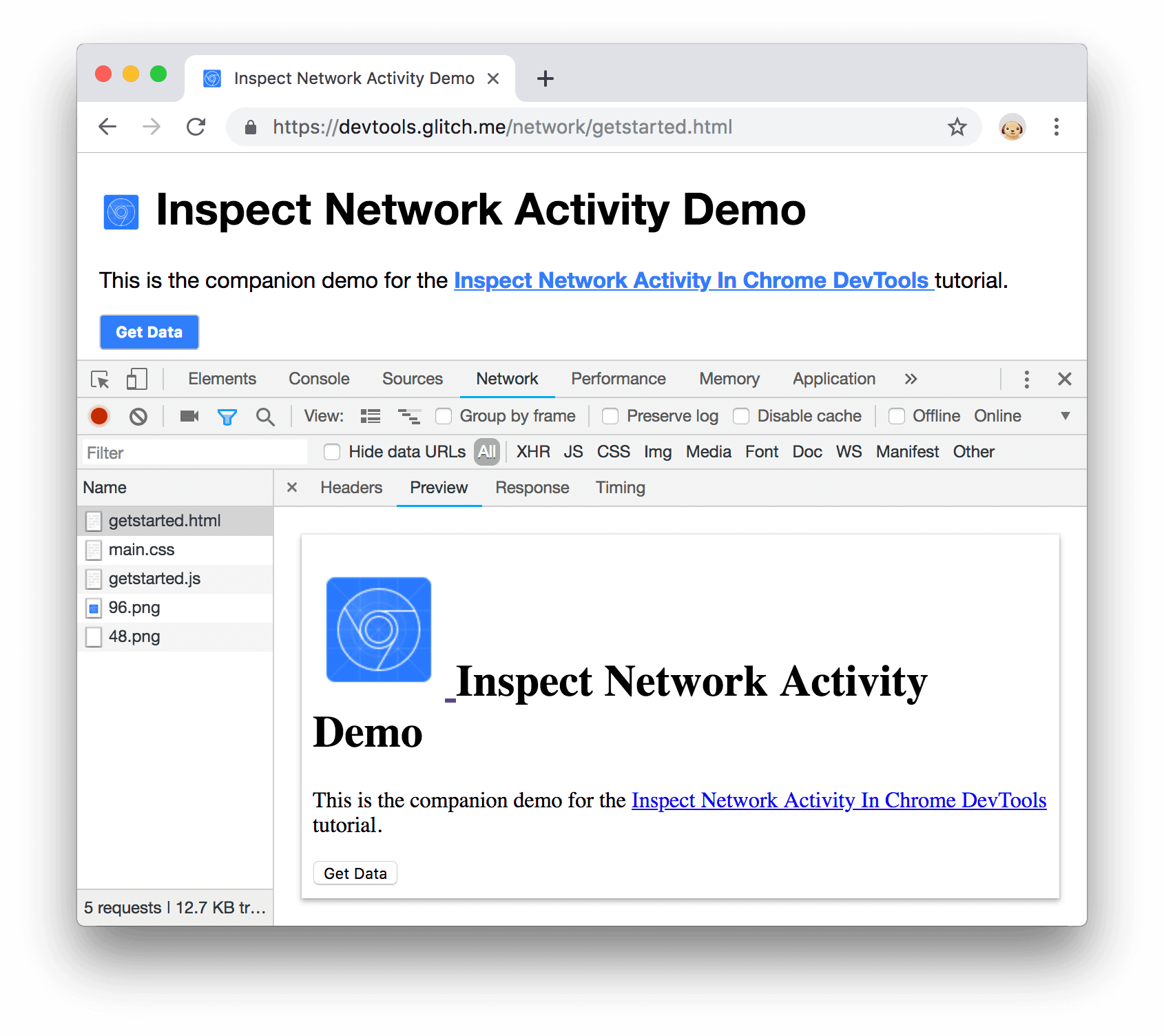Open the Memory panel
This screenshot has width=1164, height=1036.
click(x=729, y=379)
